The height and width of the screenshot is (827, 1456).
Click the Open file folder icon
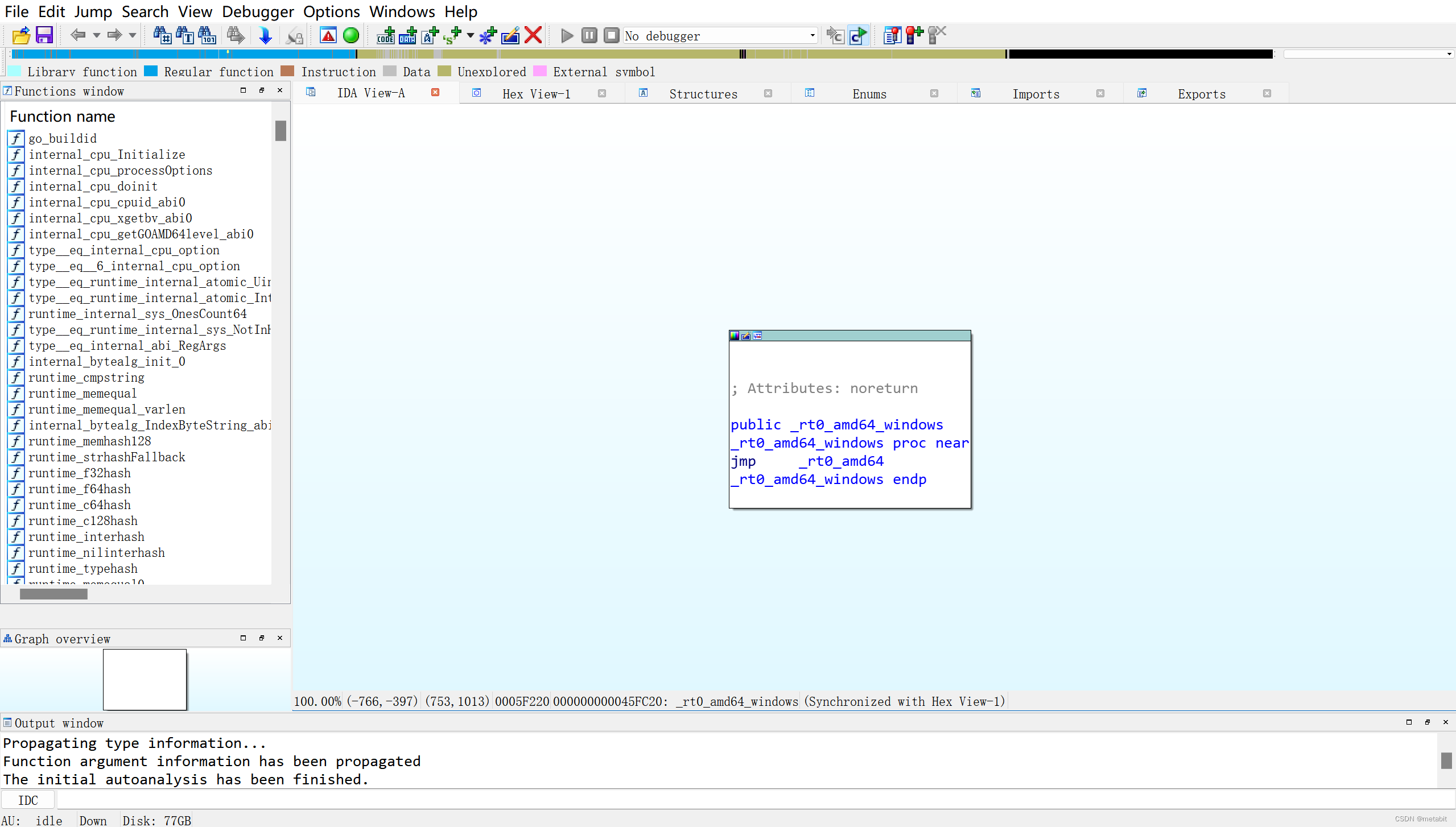(21, 35)
